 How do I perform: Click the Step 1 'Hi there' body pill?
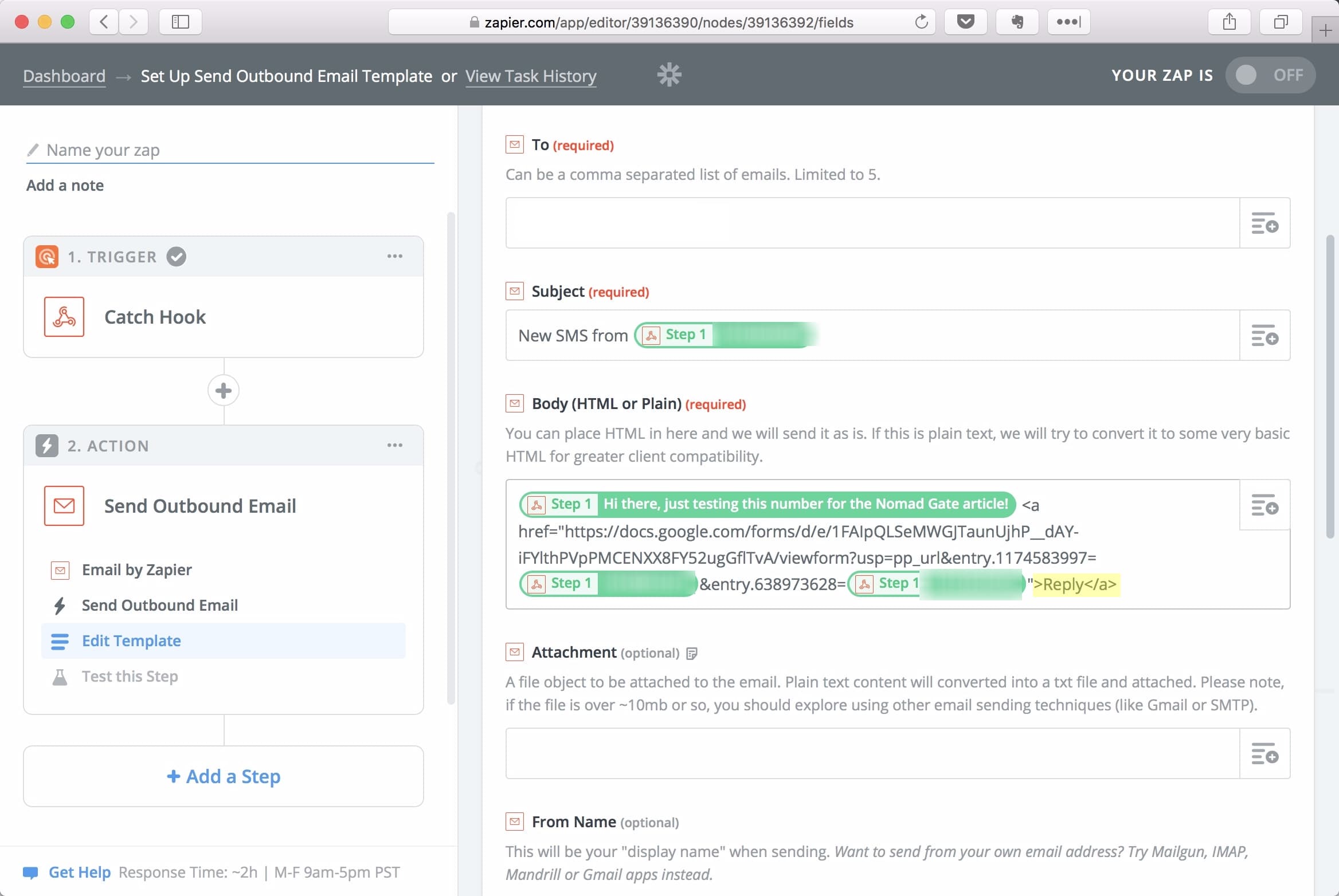coord(767,504)
